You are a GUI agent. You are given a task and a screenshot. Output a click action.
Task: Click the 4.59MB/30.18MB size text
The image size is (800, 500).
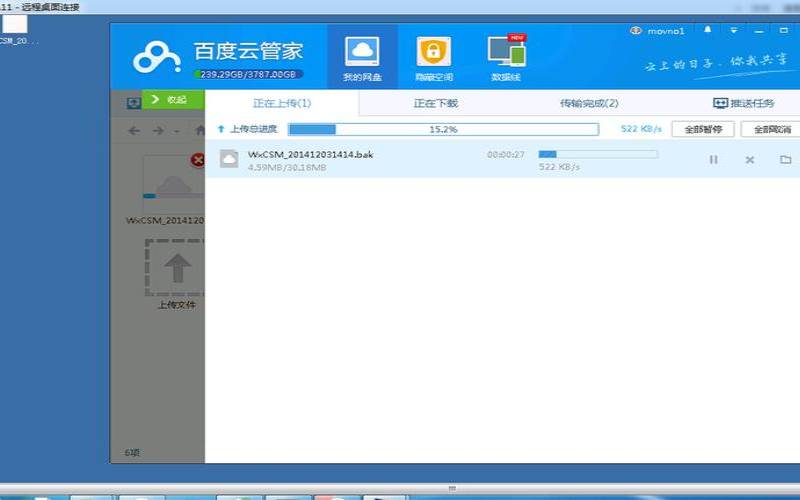click(x=287, y=167)
